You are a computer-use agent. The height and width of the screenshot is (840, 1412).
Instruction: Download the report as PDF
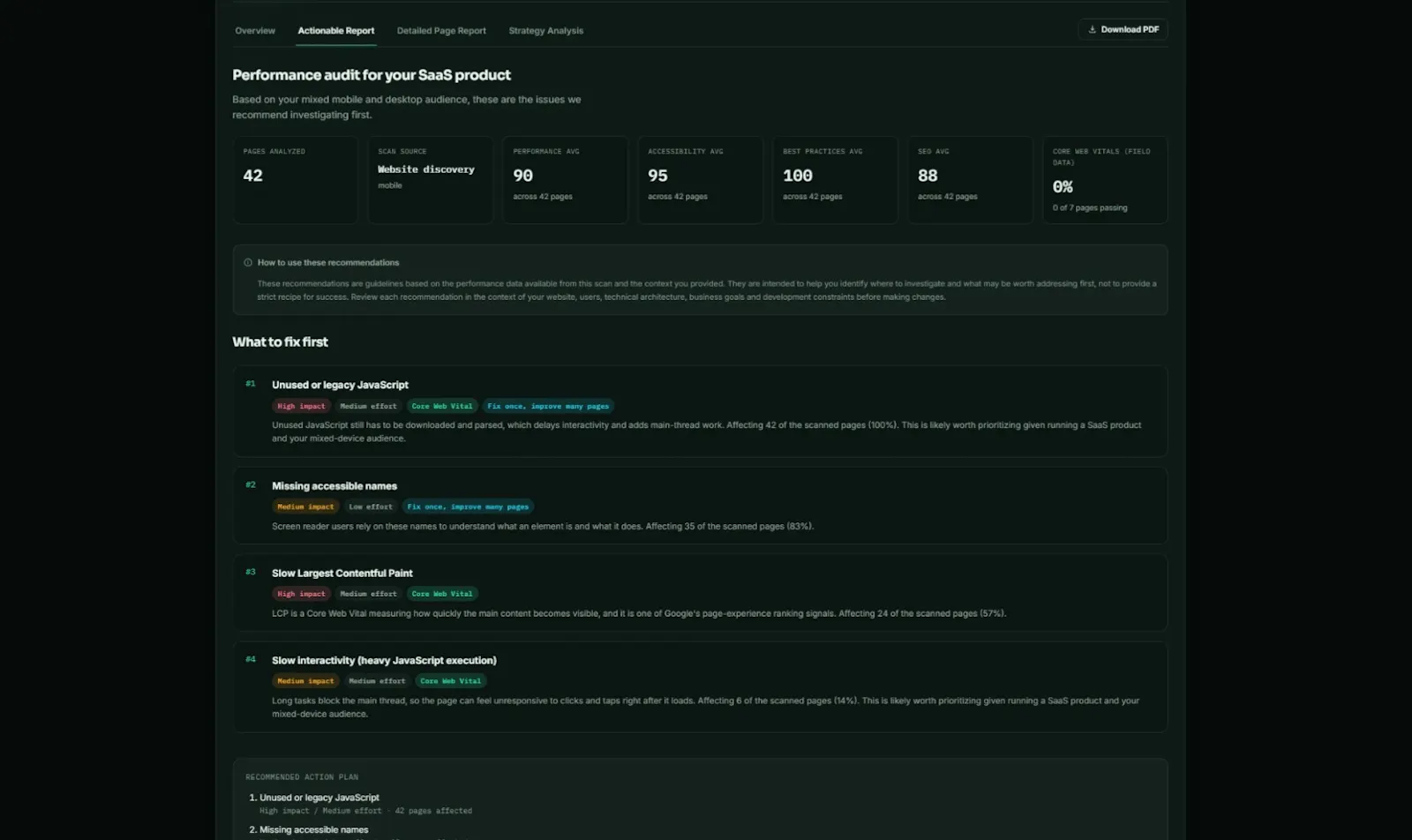tap(1123, 30)
